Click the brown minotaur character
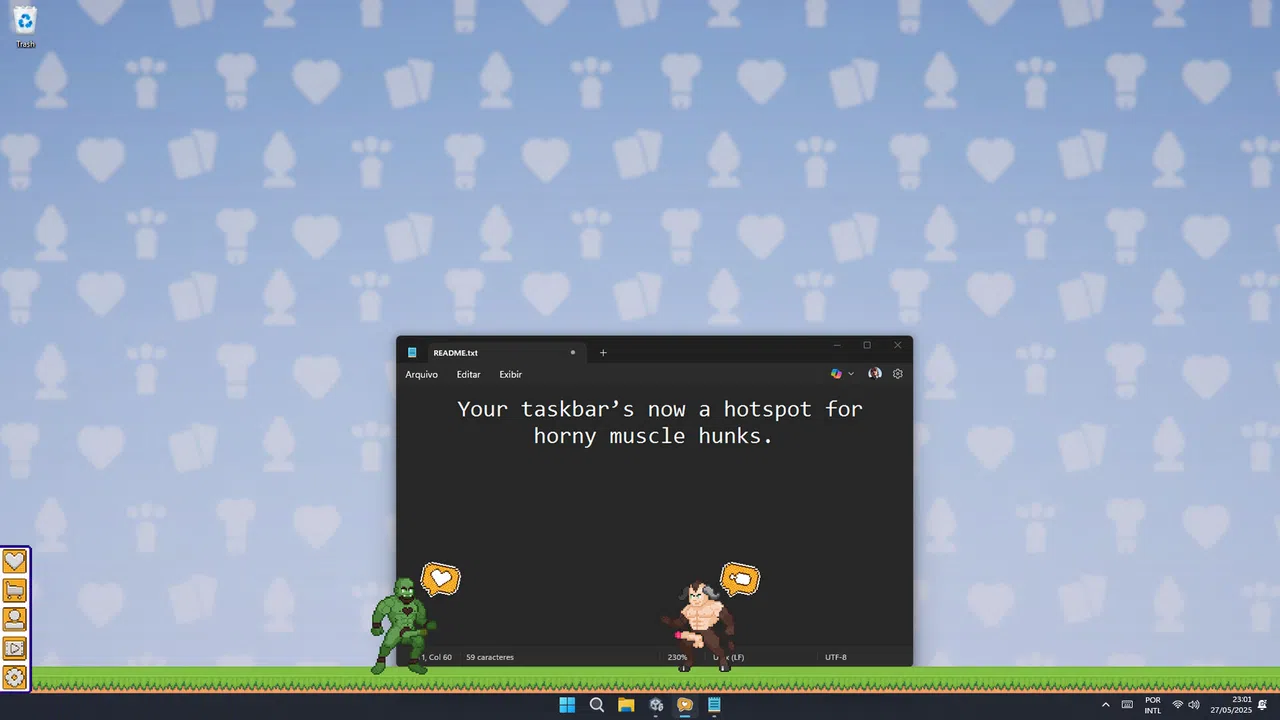The width and height of the screenshot is (1280, 720). pyautogui.click(x=699, y=625)
